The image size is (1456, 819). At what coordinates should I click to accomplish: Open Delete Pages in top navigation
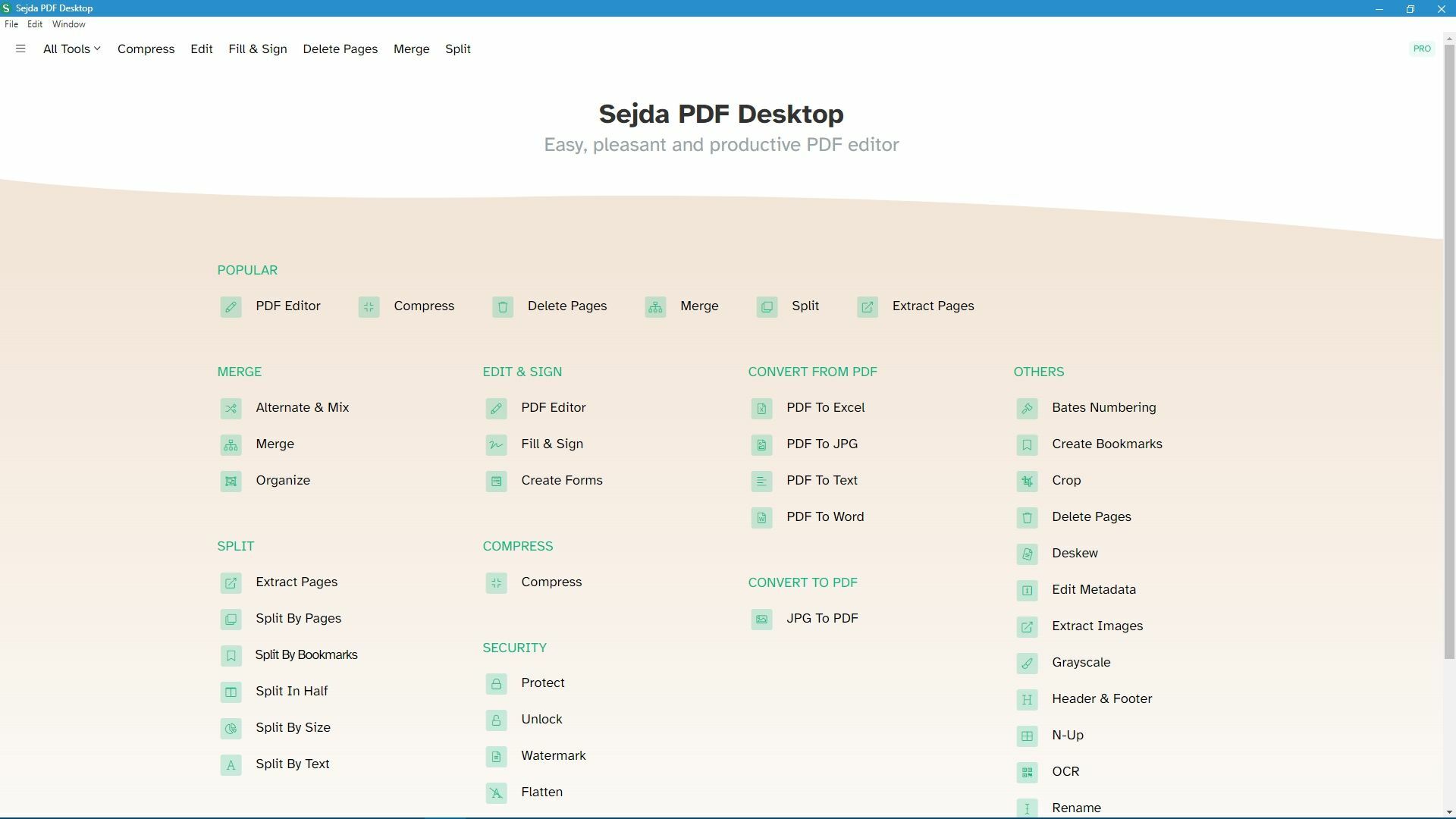(x=340, y=49)
